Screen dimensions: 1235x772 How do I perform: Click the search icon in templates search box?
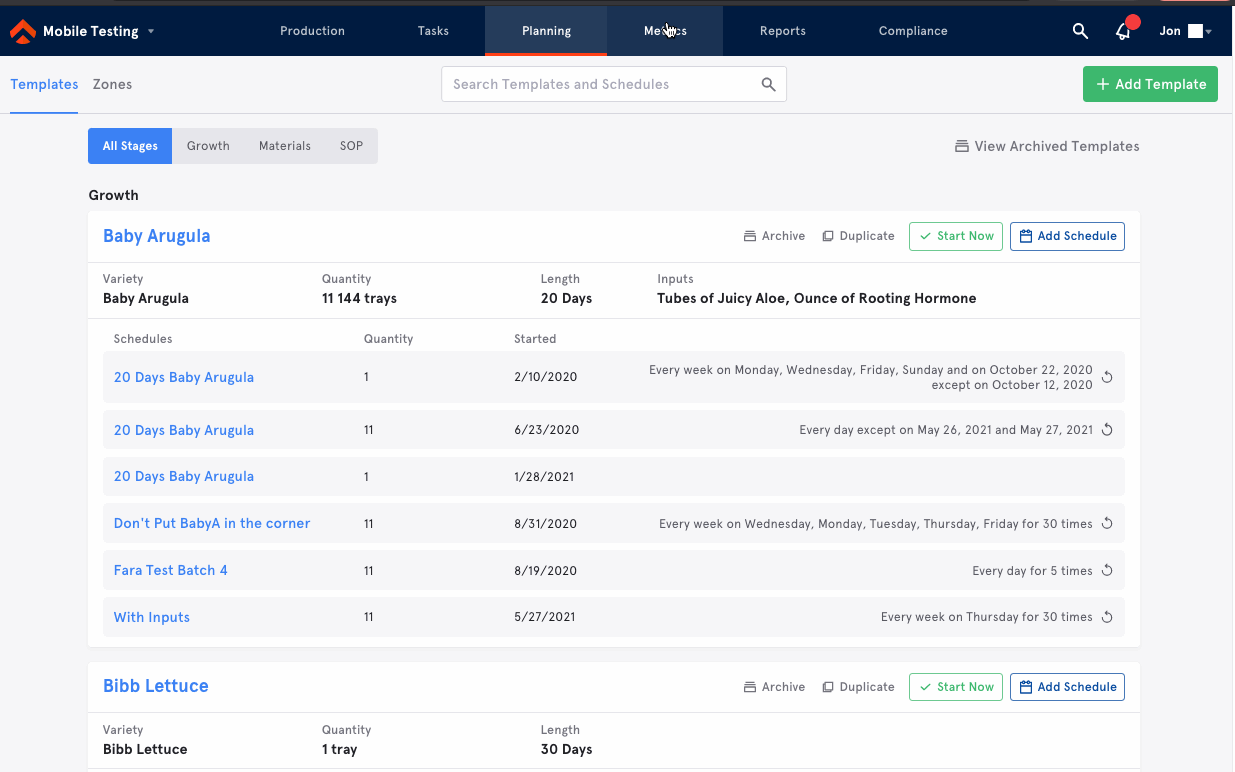coord(768,85)
